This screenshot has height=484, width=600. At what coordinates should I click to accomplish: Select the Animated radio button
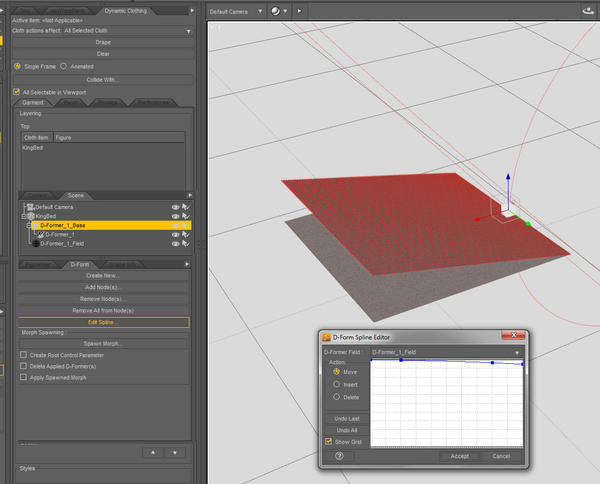point(64,66)
